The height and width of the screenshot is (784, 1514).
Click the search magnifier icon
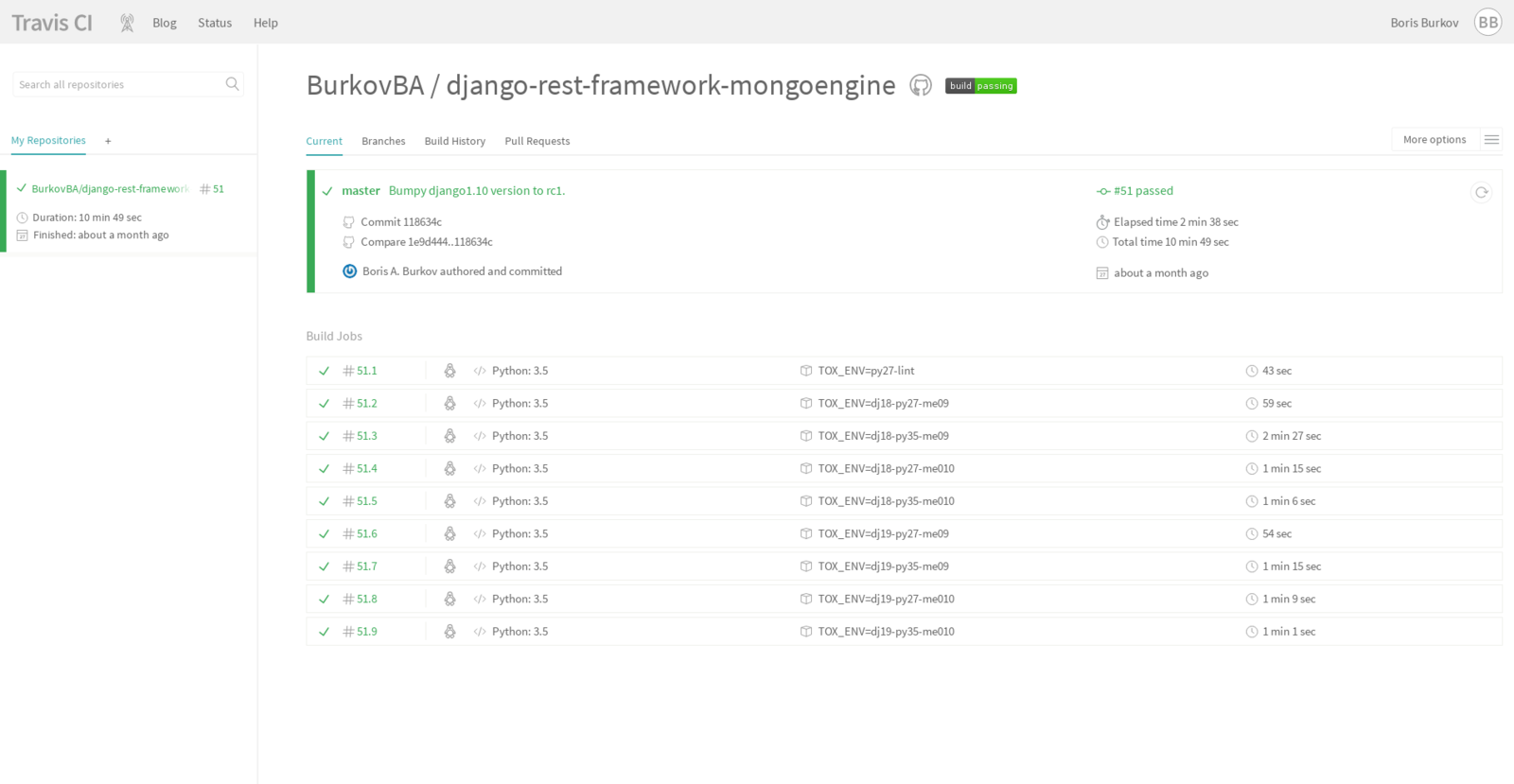[232, 84]
